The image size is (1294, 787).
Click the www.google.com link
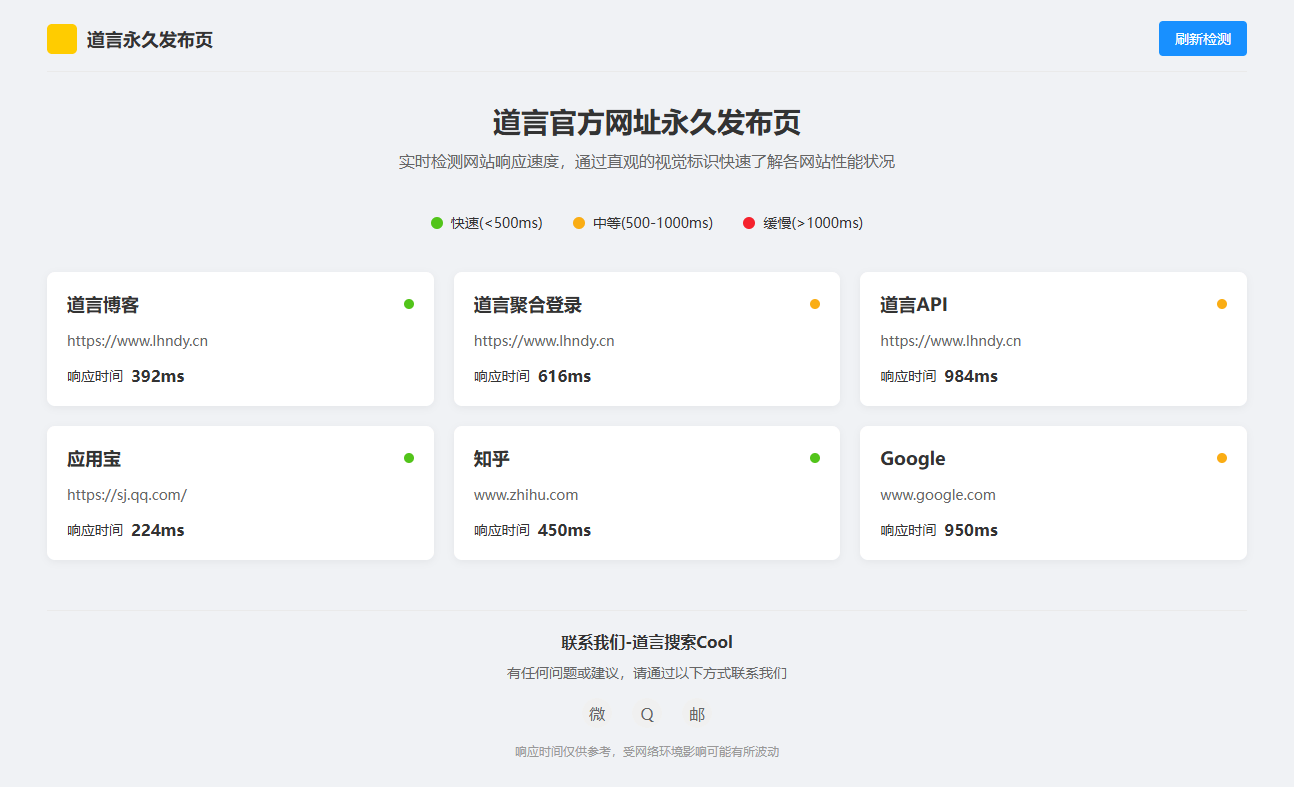[937, 494]
